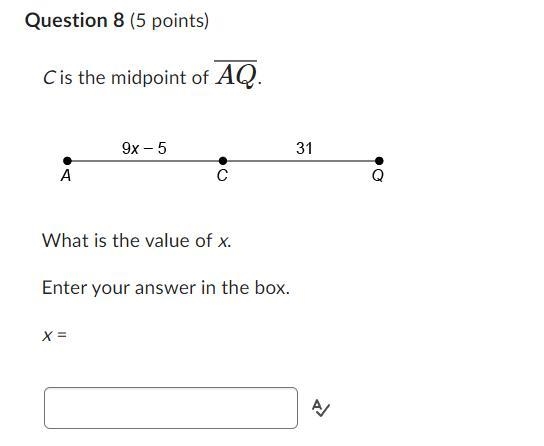This screenshot has width=544, height=446.
Task: Click the line between points A and C
Action: pyautogui.click(x=145, y=161)
